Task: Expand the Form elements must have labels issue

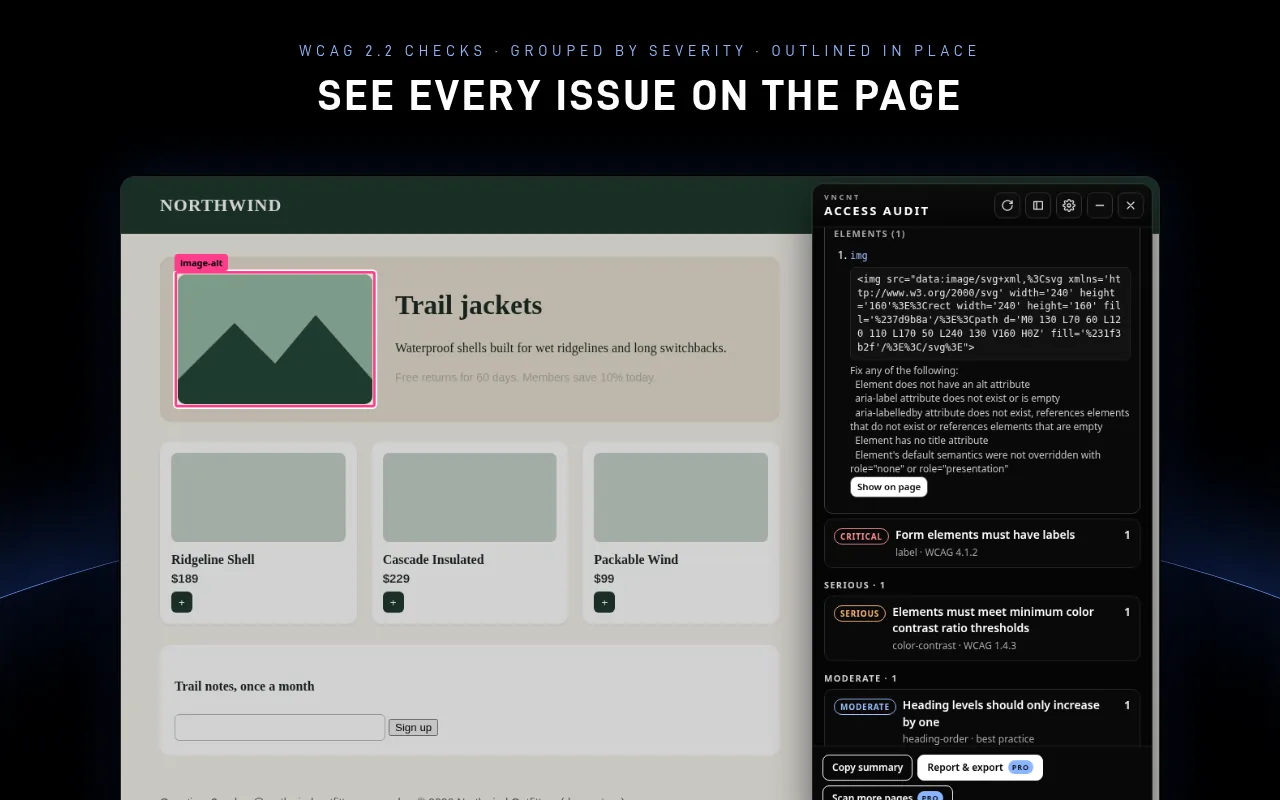Action: (982, 543)
